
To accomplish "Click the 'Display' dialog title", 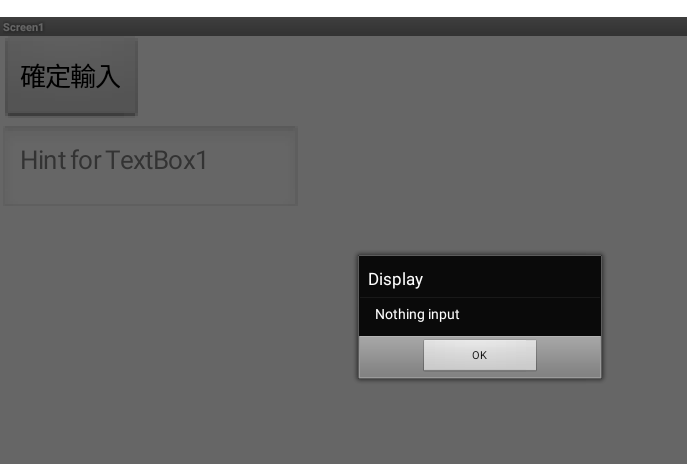I will [x=395, y=279].
